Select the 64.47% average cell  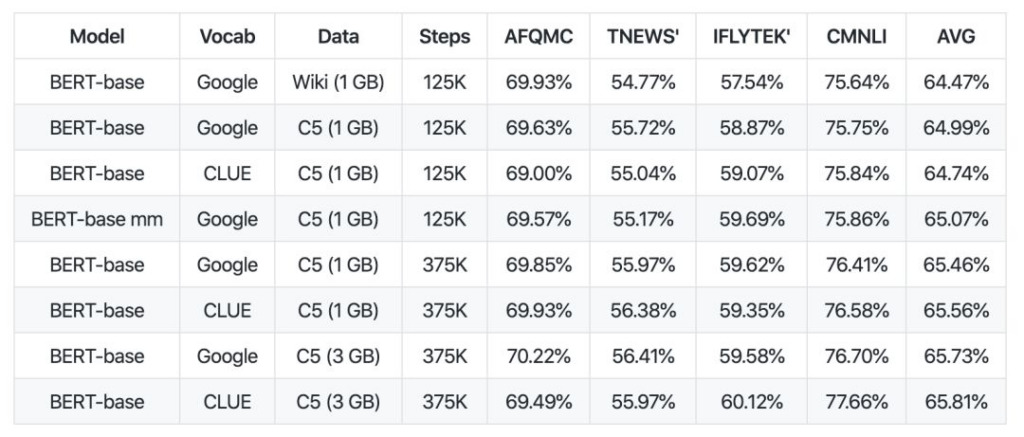(957, 83)
